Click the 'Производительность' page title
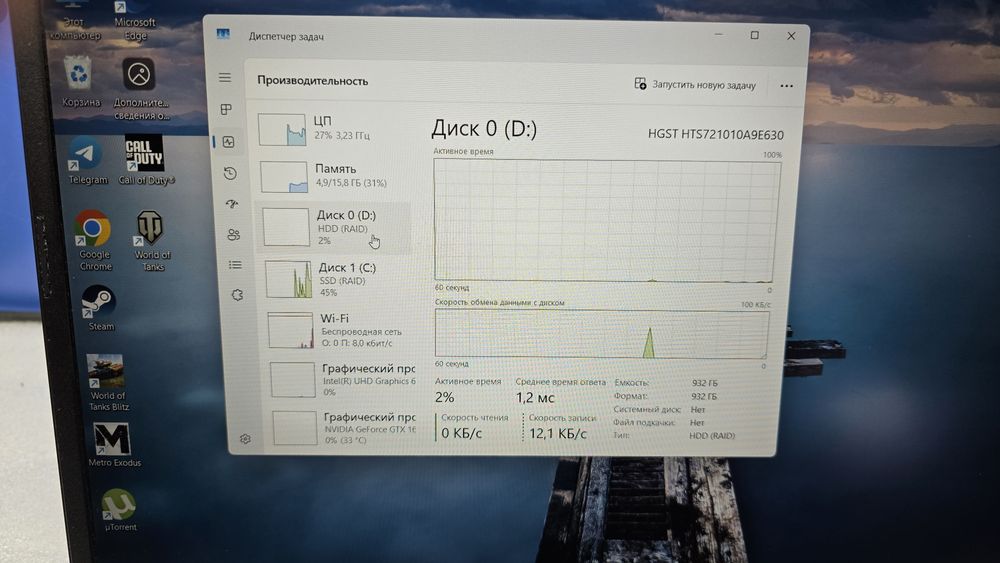The width and height of the screenshot is (1000, 563). [312, 81]
